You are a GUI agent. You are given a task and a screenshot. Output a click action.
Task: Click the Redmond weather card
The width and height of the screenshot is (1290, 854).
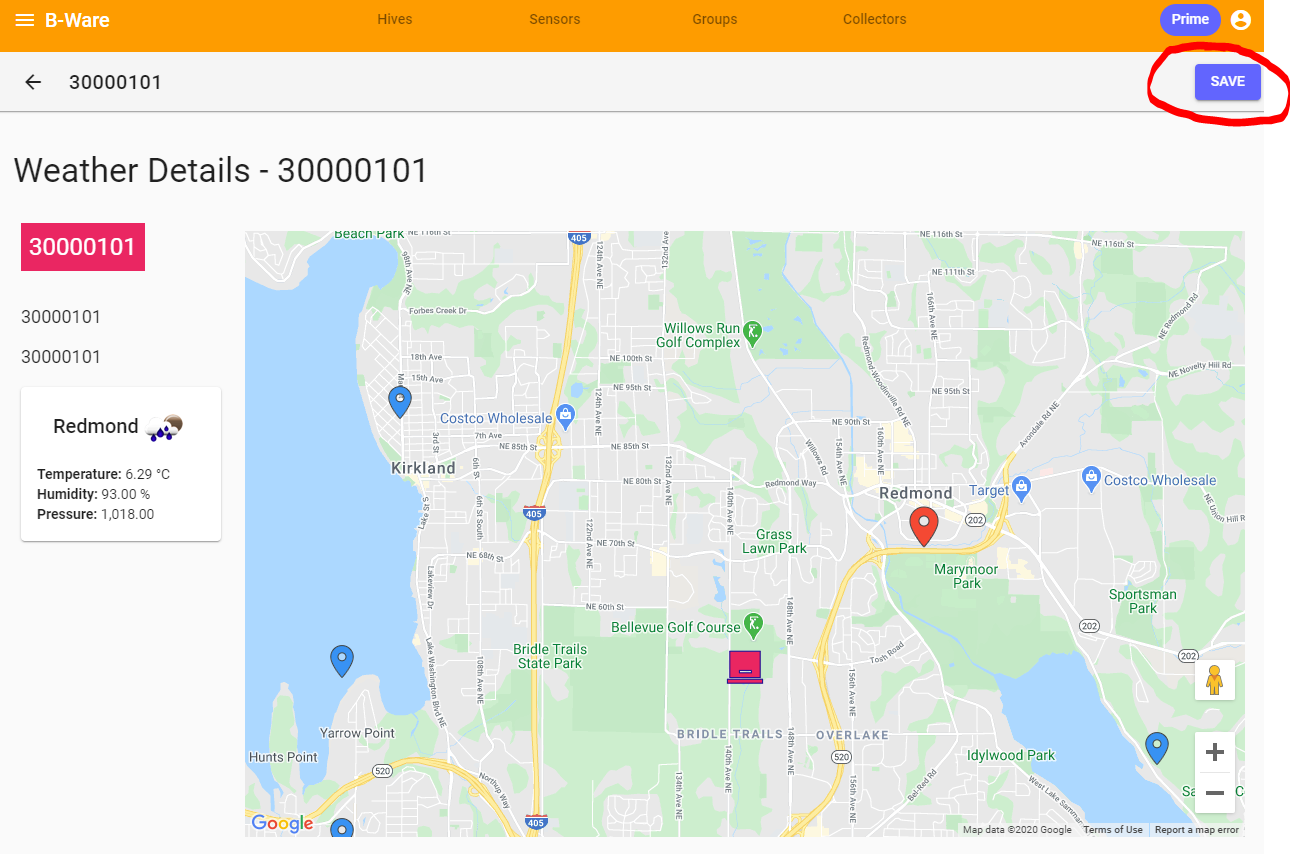pos(121,464)
